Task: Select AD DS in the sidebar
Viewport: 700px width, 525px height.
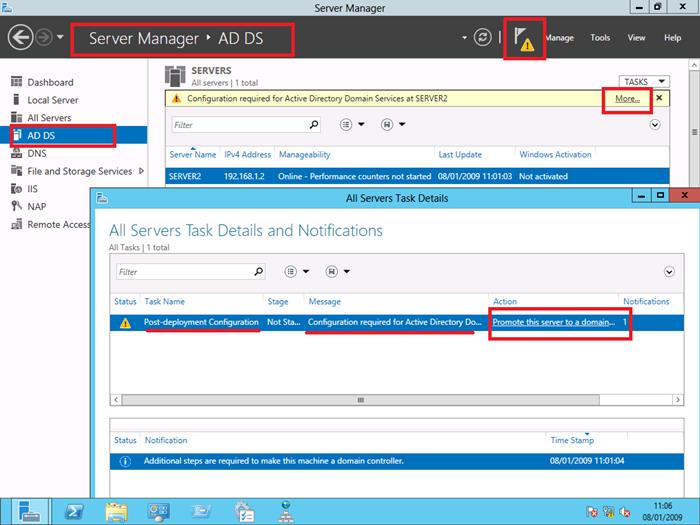Action: point(74,135)
